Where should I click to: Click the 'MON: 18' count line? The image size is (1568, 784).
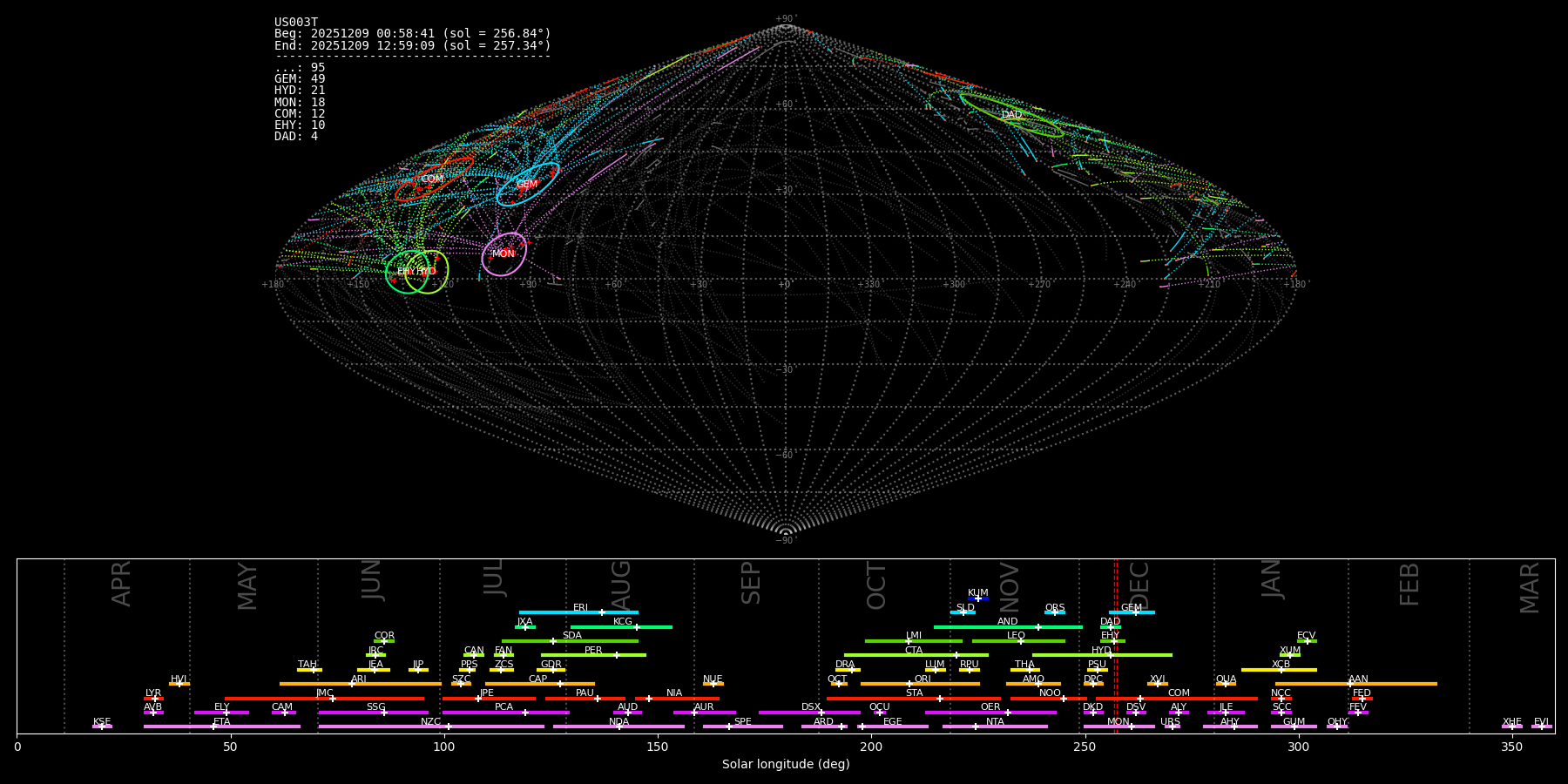[300, 103]
